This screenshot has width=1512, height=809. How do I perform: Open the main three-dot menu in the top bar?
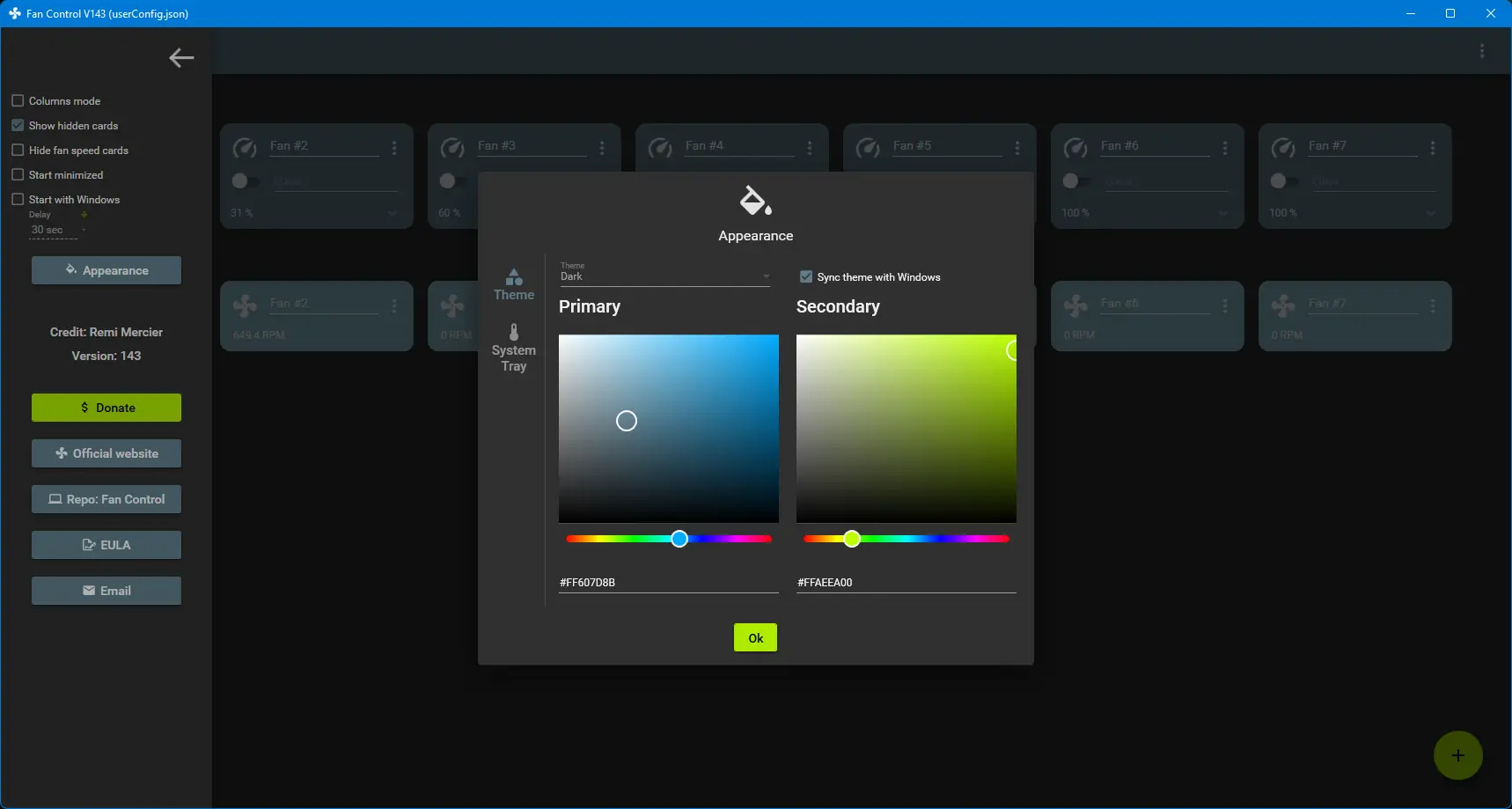click(1482, 51)
